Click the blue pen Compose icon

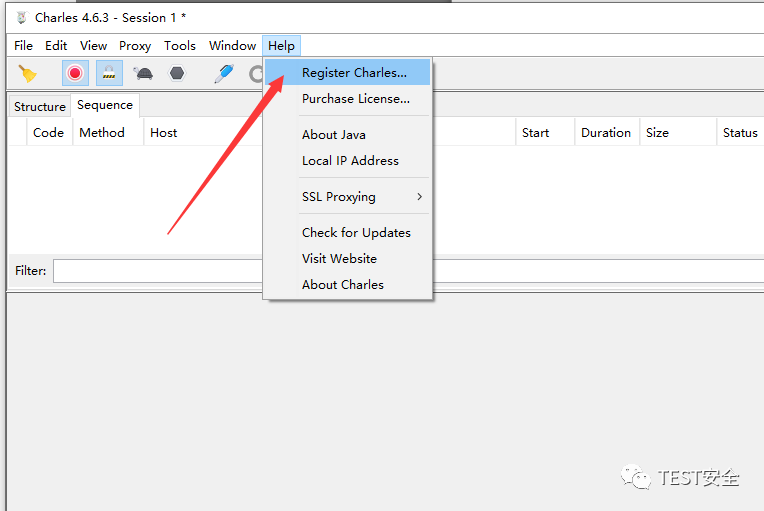[224, 74]
